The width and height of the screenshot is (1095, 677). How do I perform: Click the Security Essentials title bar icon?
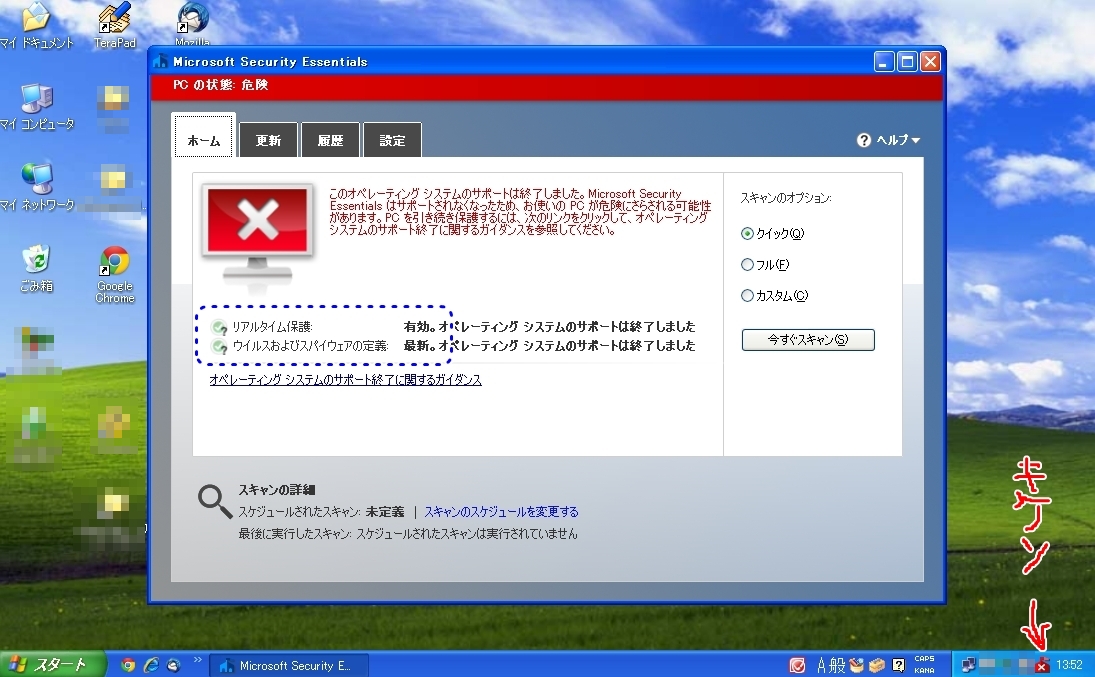pos(161,61)
